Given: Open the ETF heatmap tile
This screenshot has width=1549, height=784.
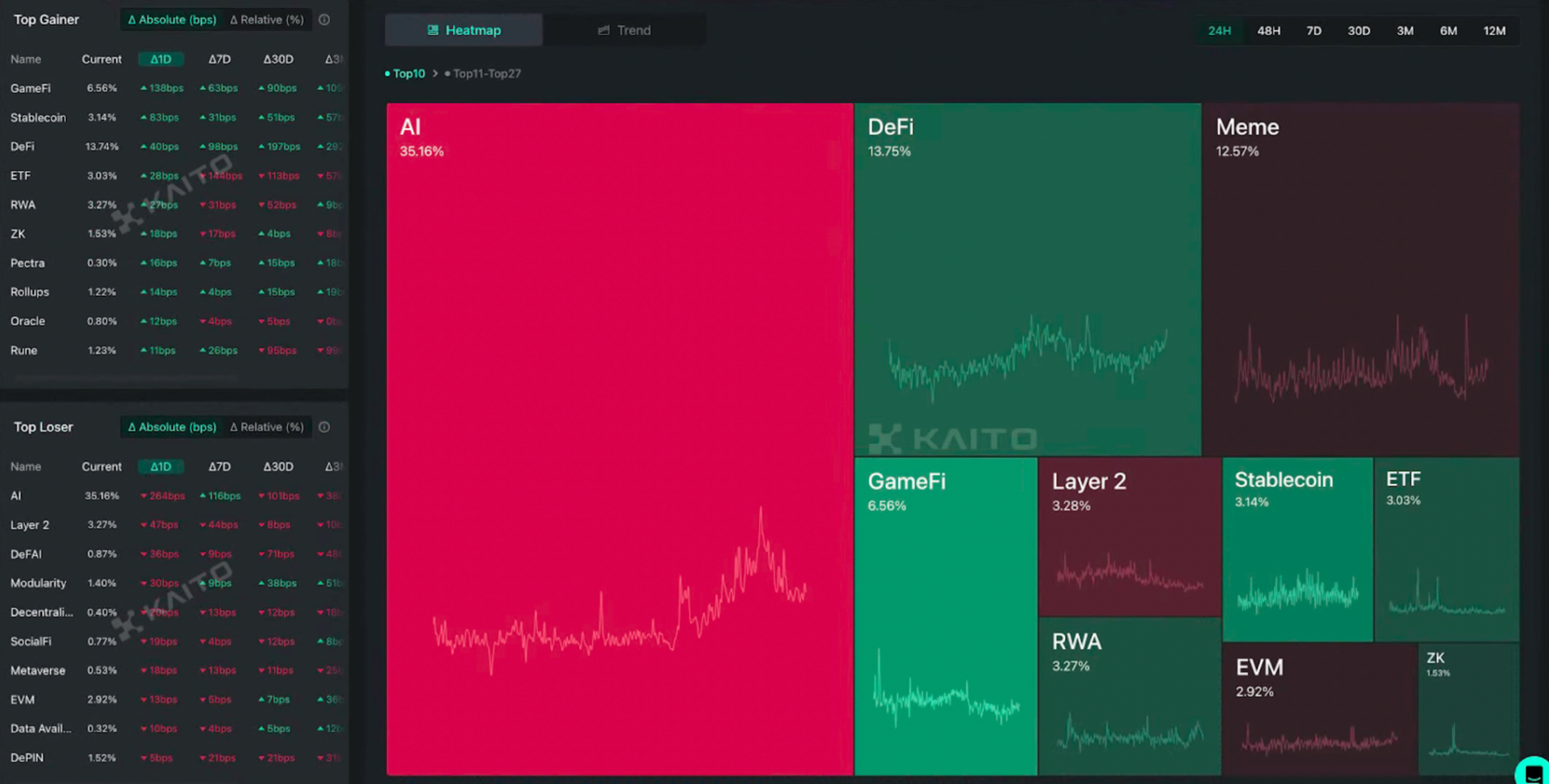Looking at the screenshot, I should tap(1447, 549).
